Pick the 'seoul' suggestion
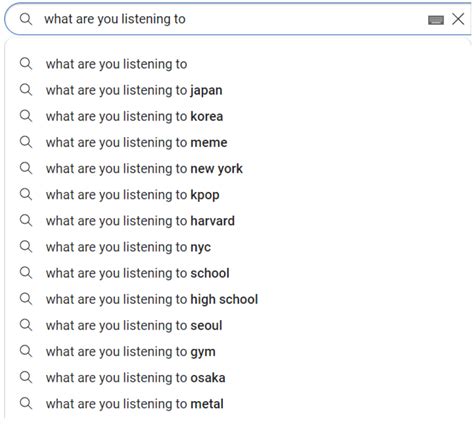 coord(238,325)
